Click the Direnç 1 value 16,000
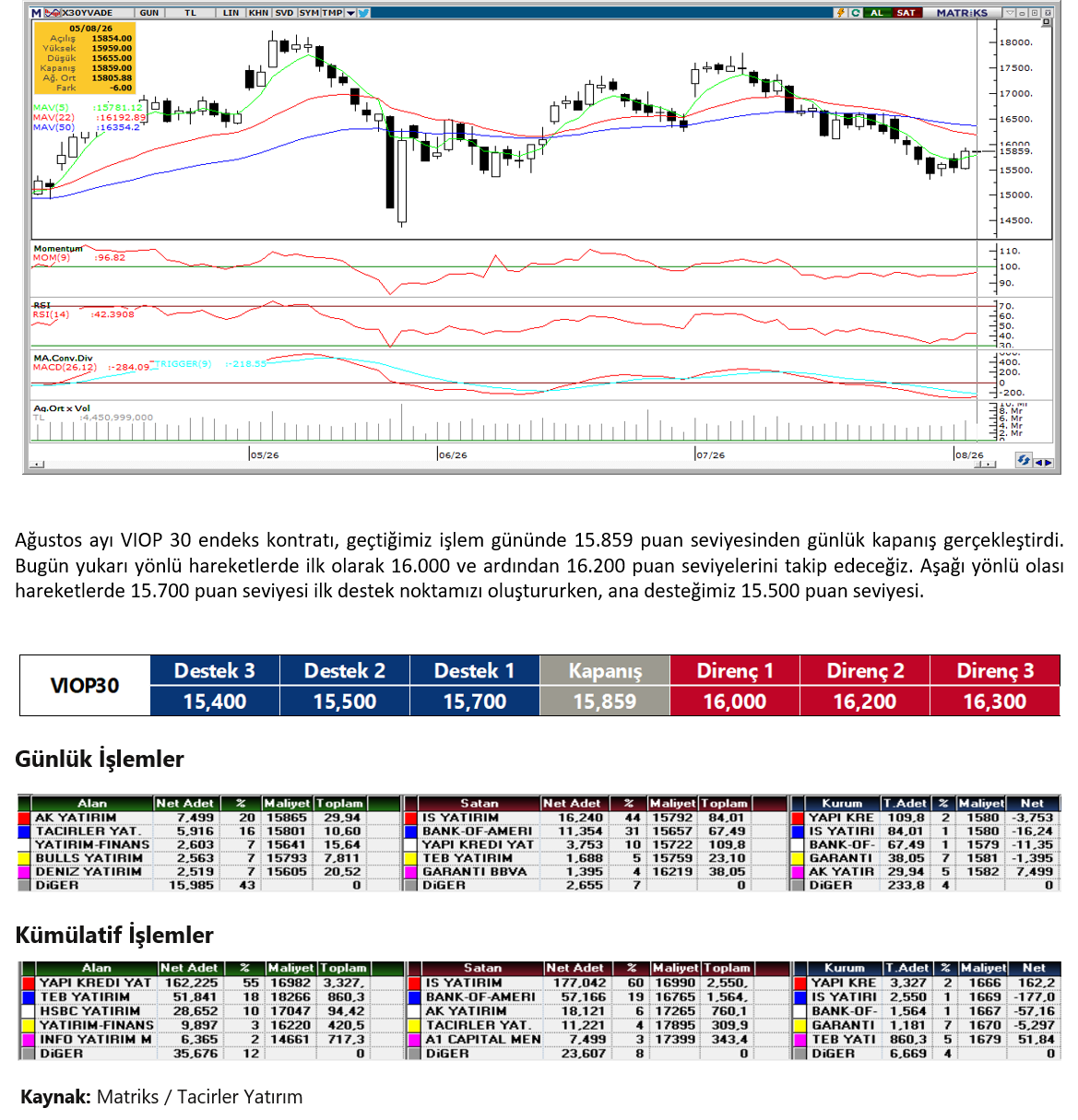Screen dimensions: 1078x1120 pos(735,701)
